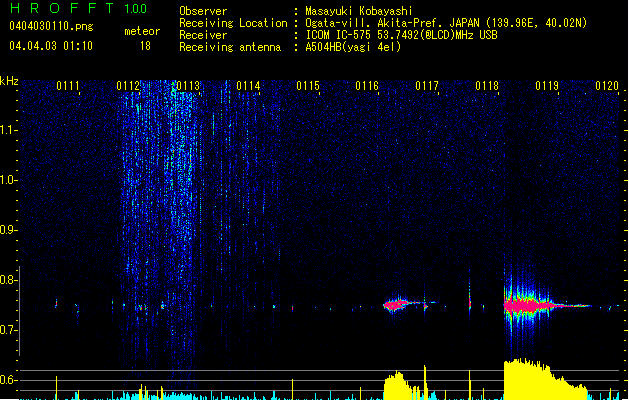Click the 1.0 kHz axis label
The height and width of the screenshot is (400, 629).
pos(8,180)
